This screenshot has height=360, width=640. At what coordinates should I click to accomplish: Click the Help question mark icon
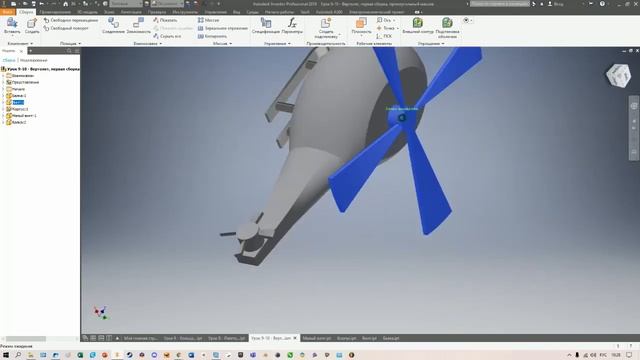602,4
